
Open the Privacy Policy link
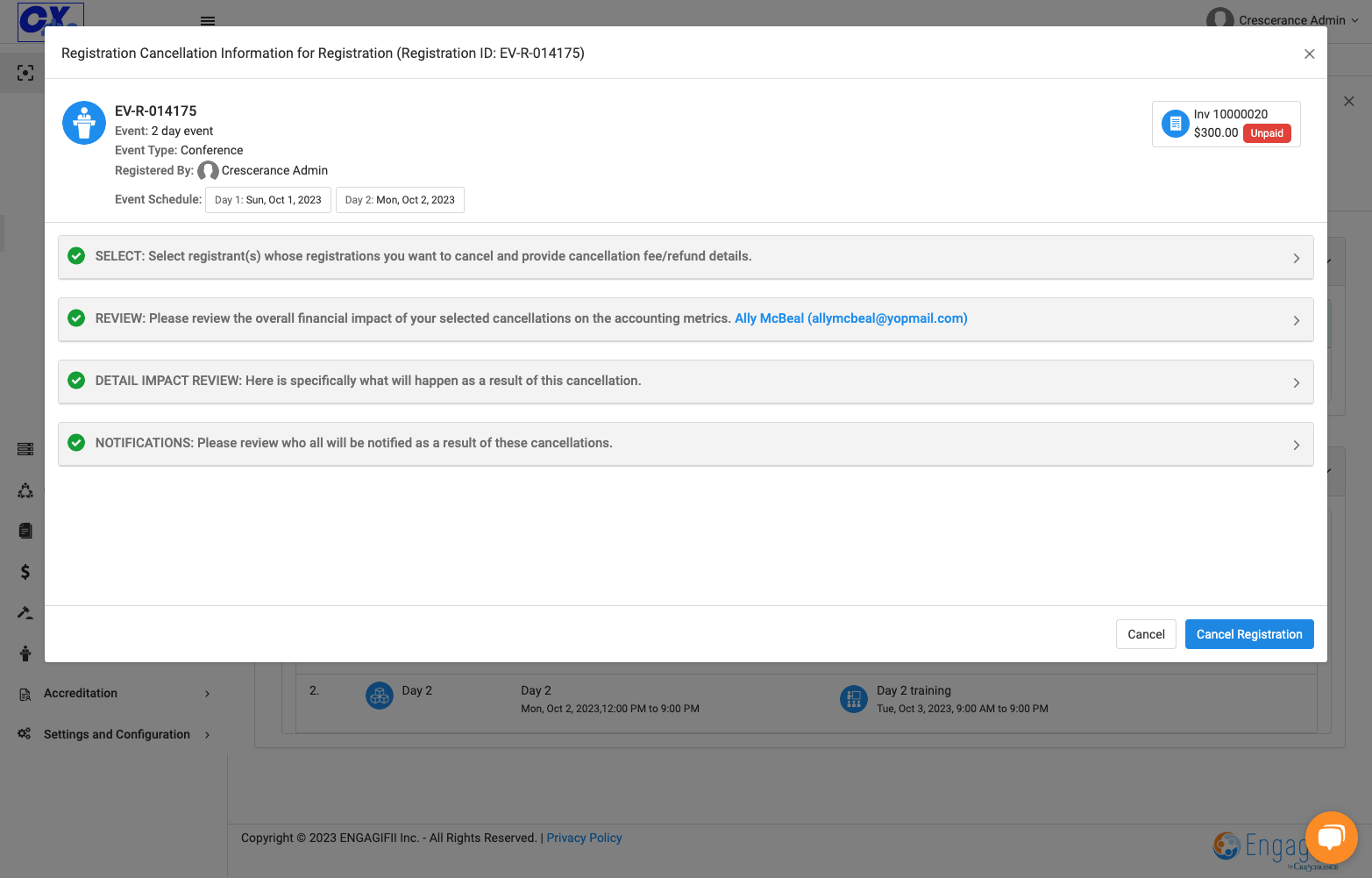click(584, 838)
